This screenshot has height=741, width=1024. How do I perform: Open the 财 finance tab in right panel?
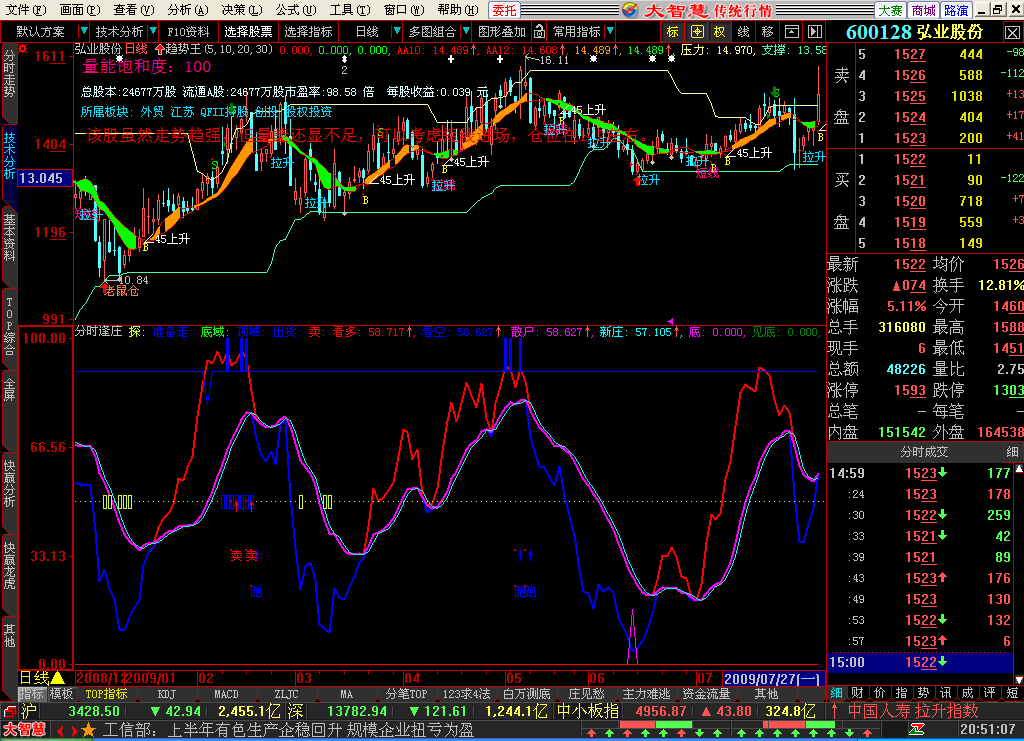click(x=858, y=693)
